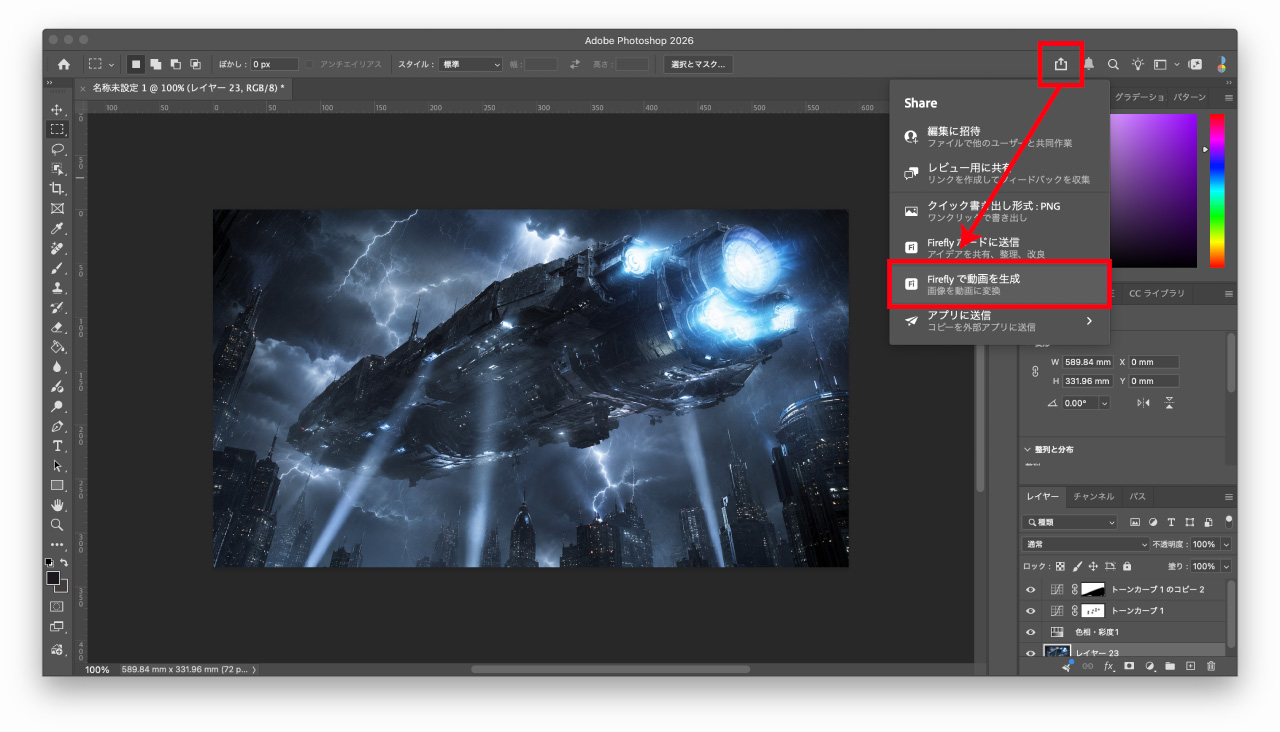This screenshot has width=1280, height=732.
Task: Select the Rectangle shape tool
Action: tap(57, 485)
